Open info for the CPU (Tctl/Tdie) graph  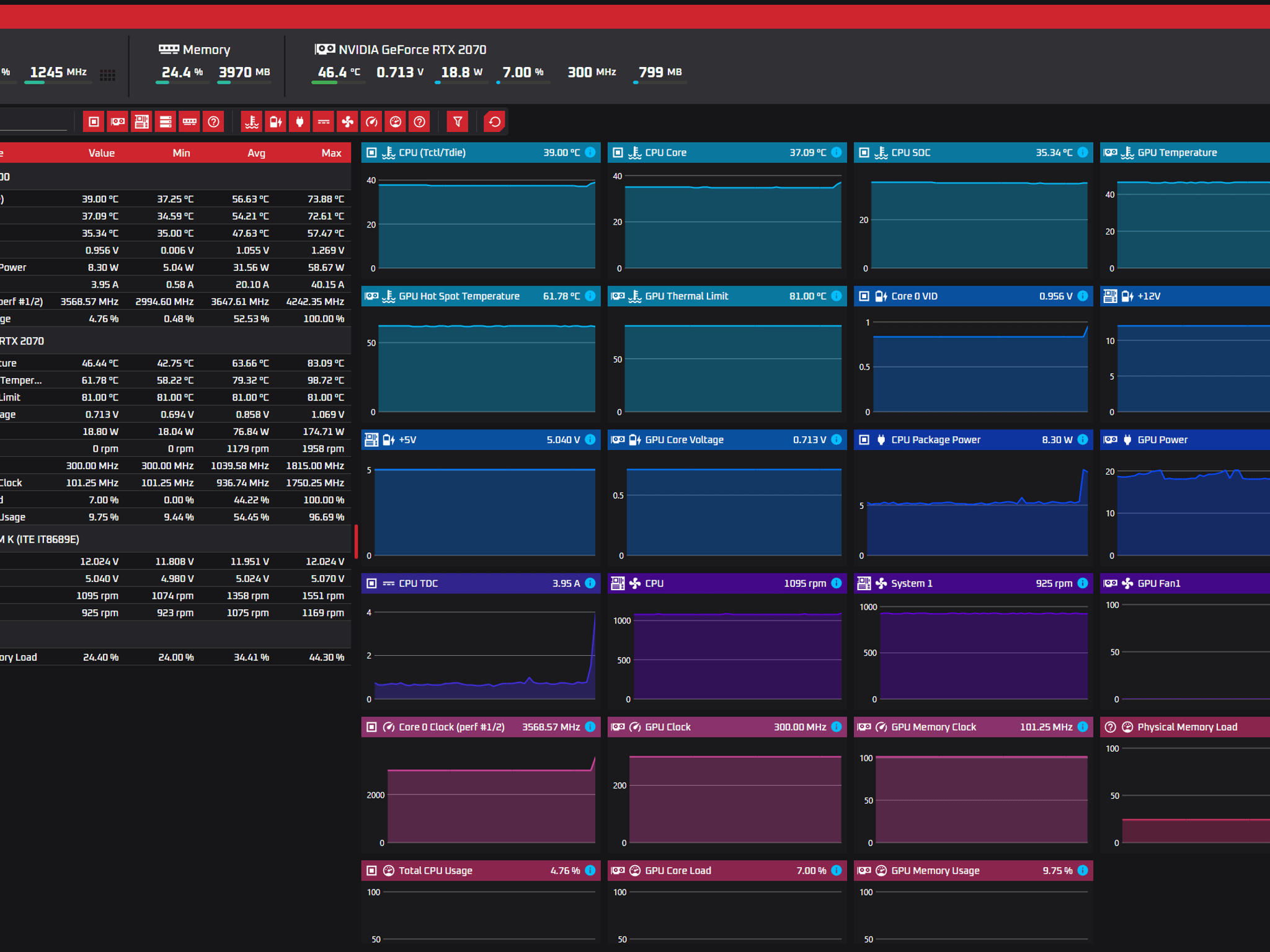(590, 152)
